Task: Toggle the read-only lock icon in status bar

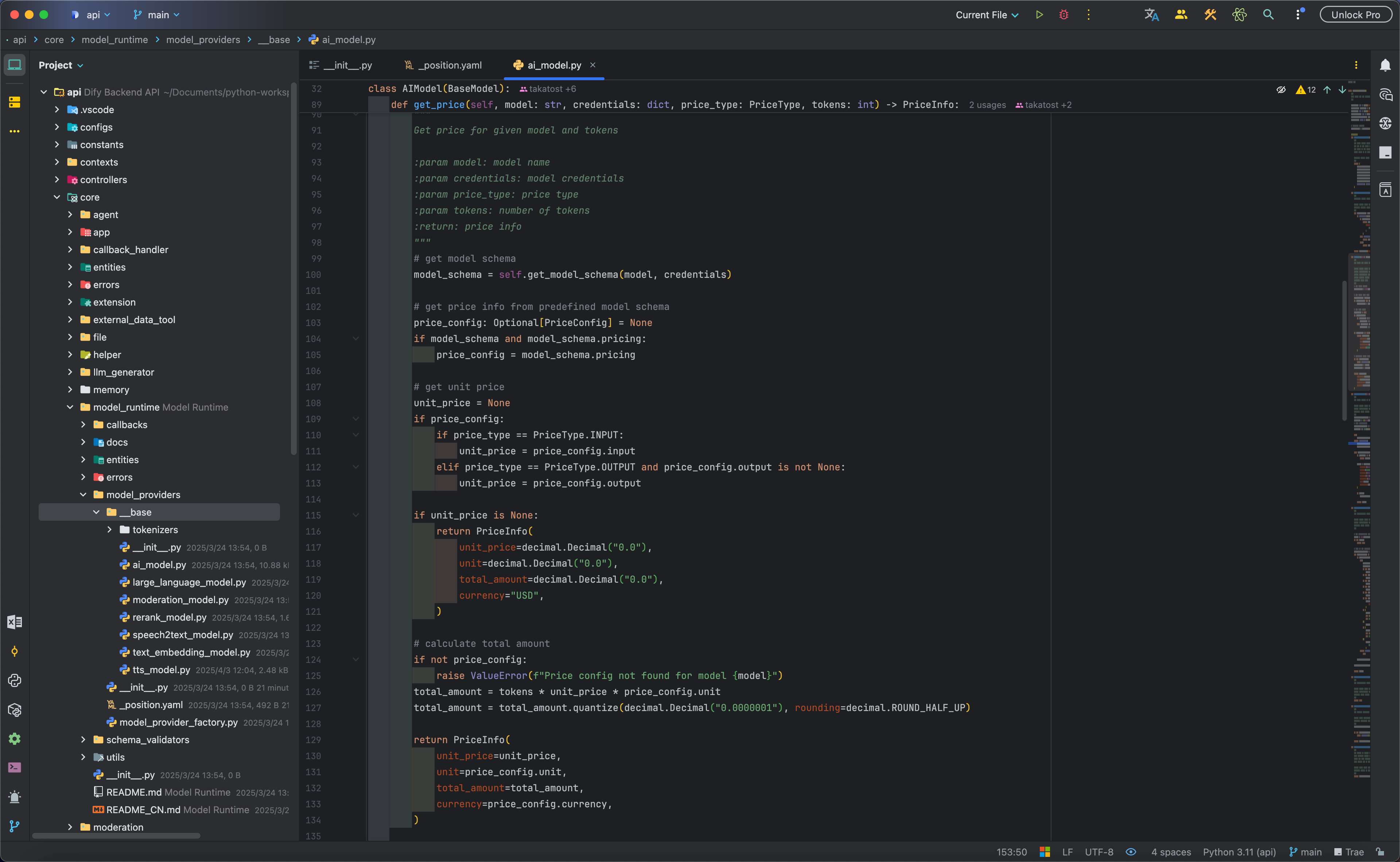Action: [x=1380, y=852]
